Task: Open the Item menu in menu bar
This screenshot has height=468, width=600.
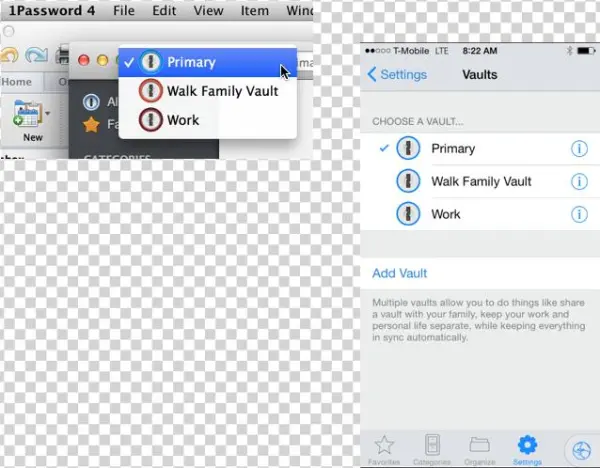Action: 255,11
